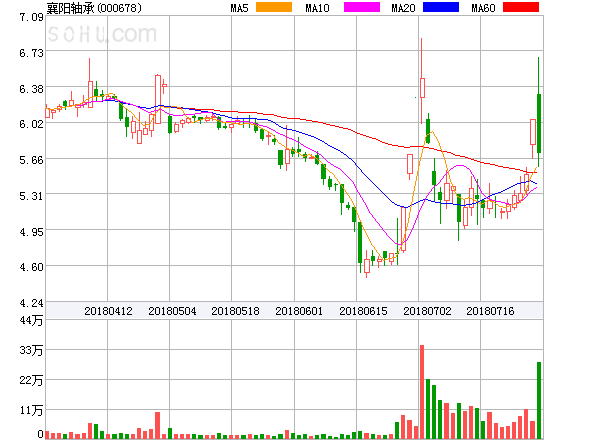This screenshot has width=600, height=440.
Task: Select the stock title 襄阳轴承(000678)
Action: pos(94,8)
